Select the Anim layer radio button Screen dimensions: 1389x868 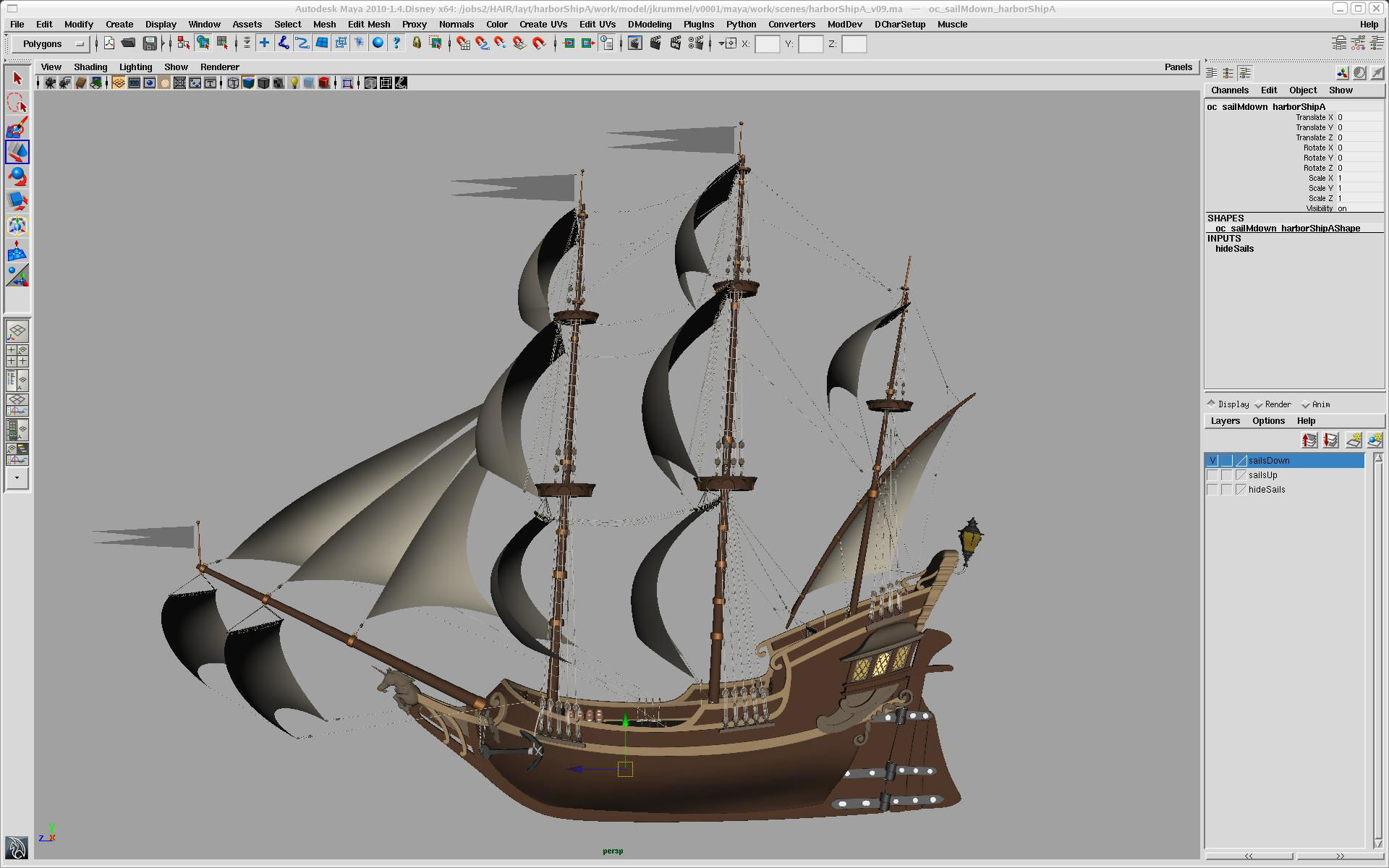[x=1306, y=404]
